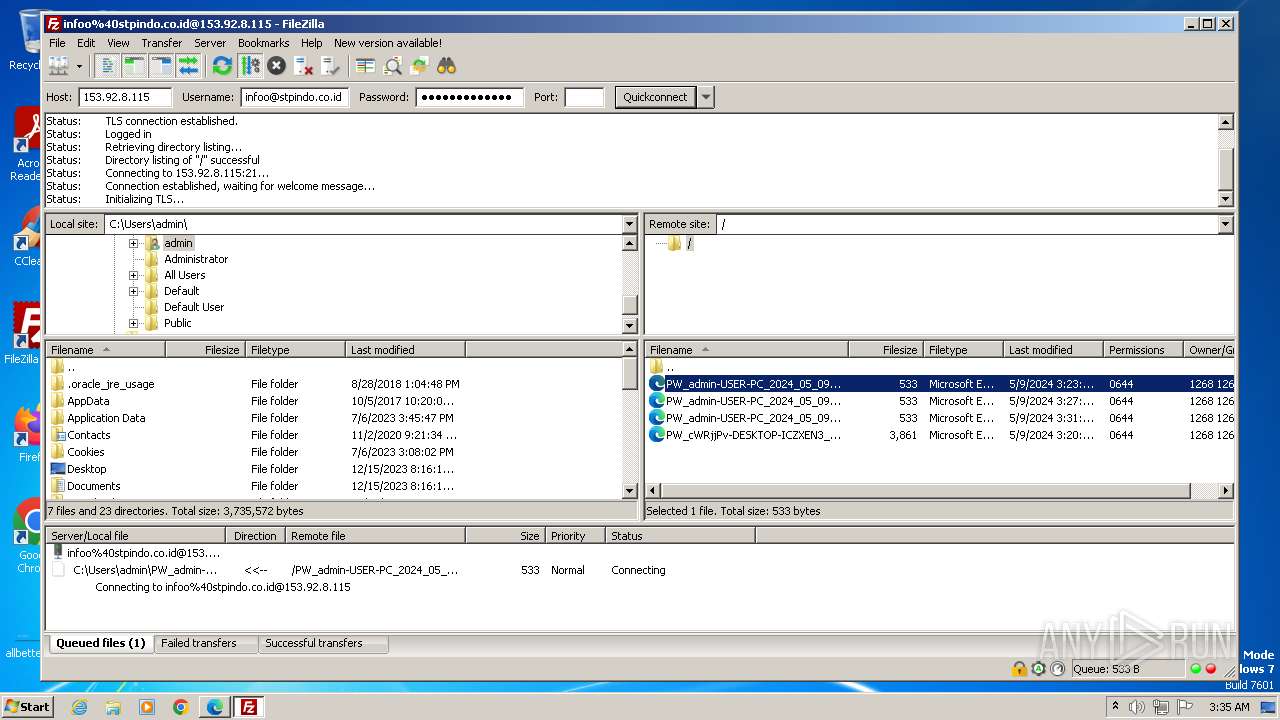
Task: Expand the Default folder node
Action: click(133, 291)
